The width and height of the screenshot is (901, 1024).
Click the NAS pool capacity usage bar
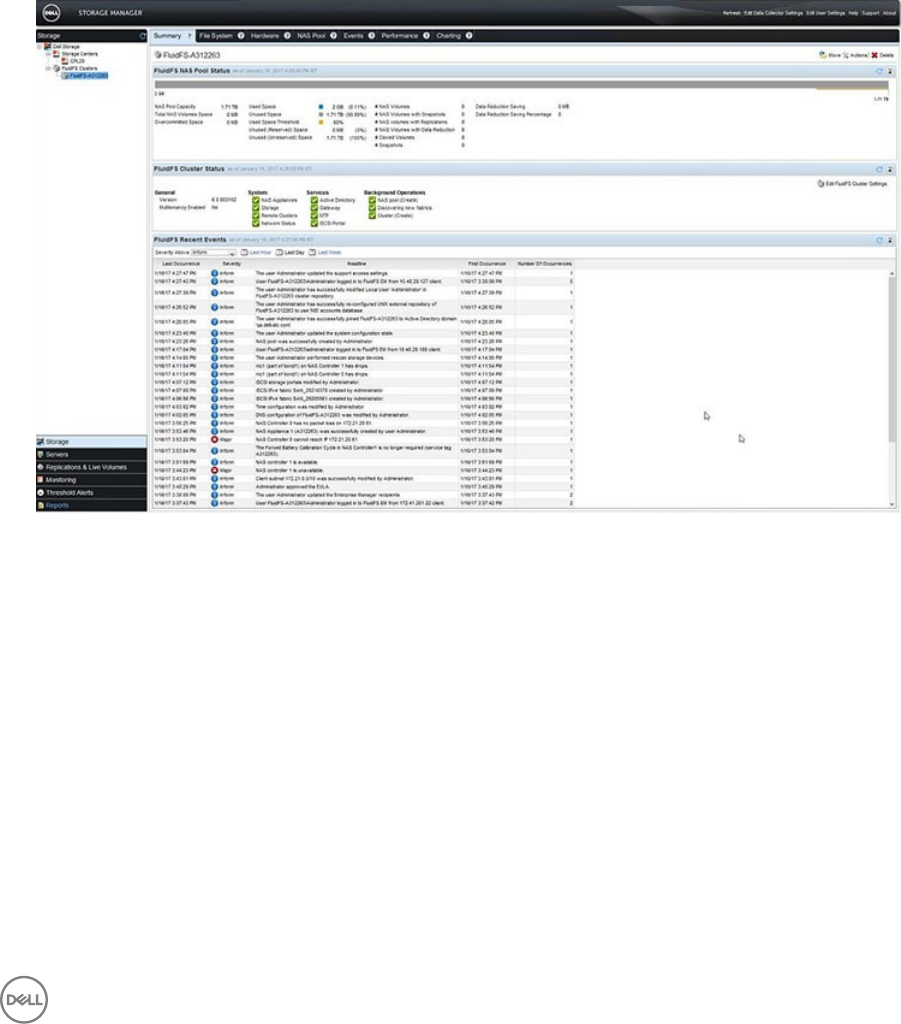521,85
